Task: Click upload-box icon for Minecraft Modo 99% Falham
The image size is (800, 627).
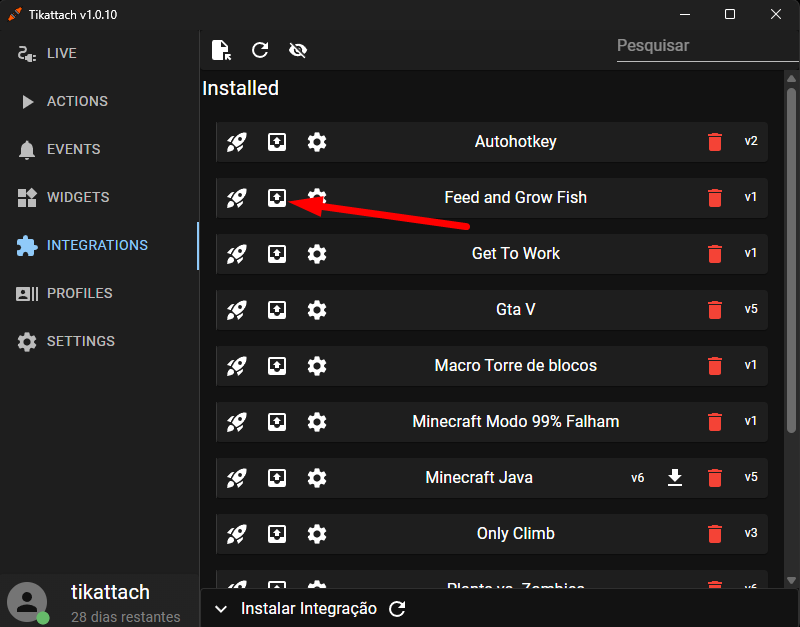Action: tap(277, 422)
